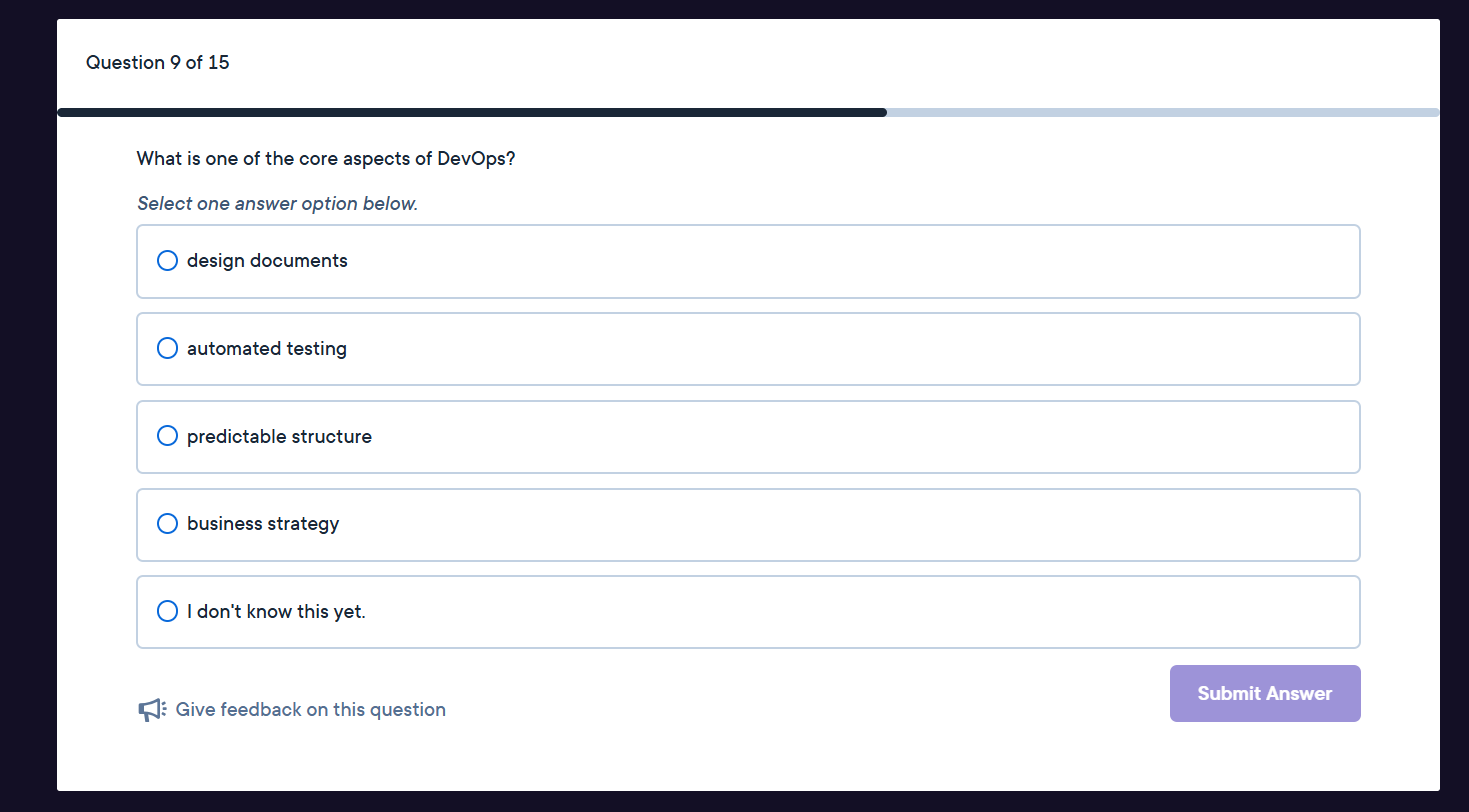Select the I don't know this yet radio
The image size is (1469, 812).
168,611
